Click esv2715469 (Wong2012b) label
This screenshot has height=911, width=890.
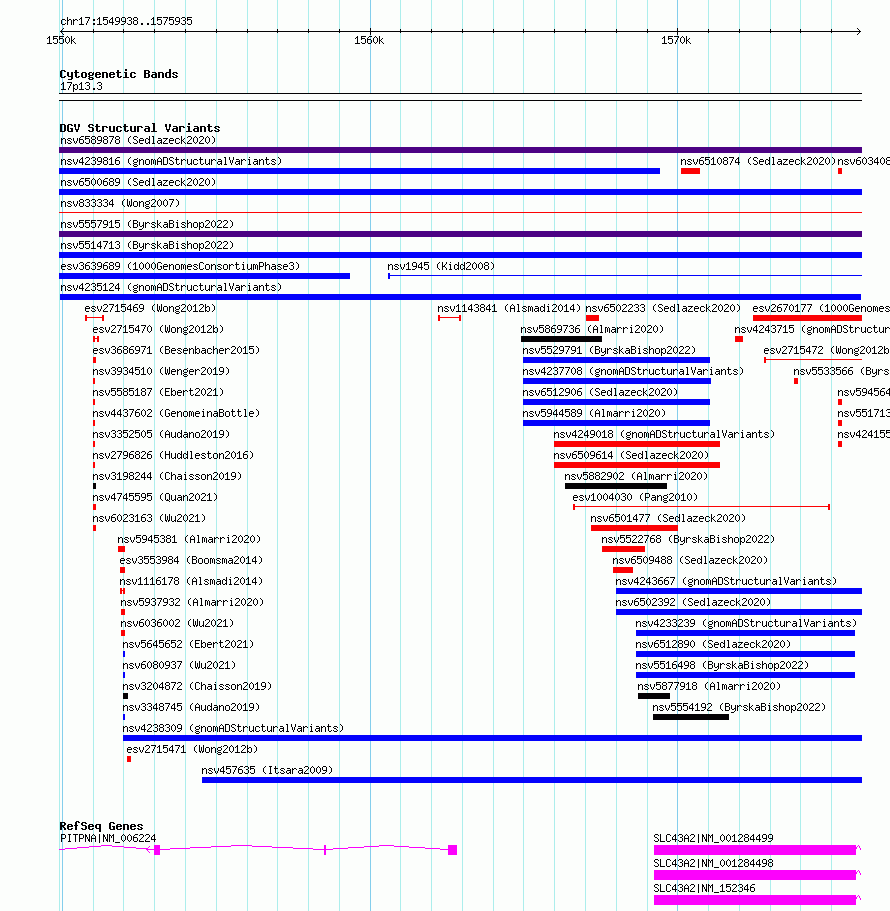(150, 308)
